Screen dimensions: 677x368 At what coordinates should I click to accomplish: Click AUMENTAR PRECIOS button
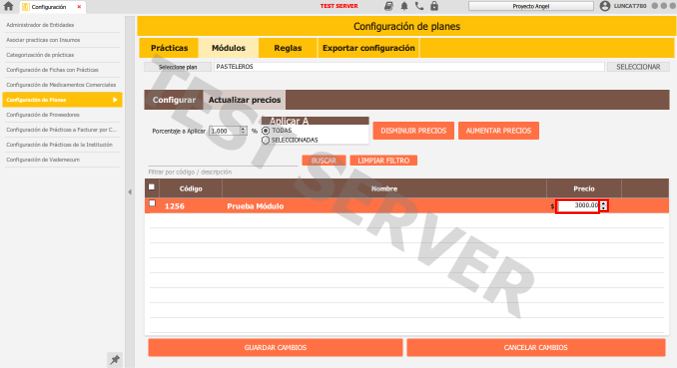pos(498,131)
